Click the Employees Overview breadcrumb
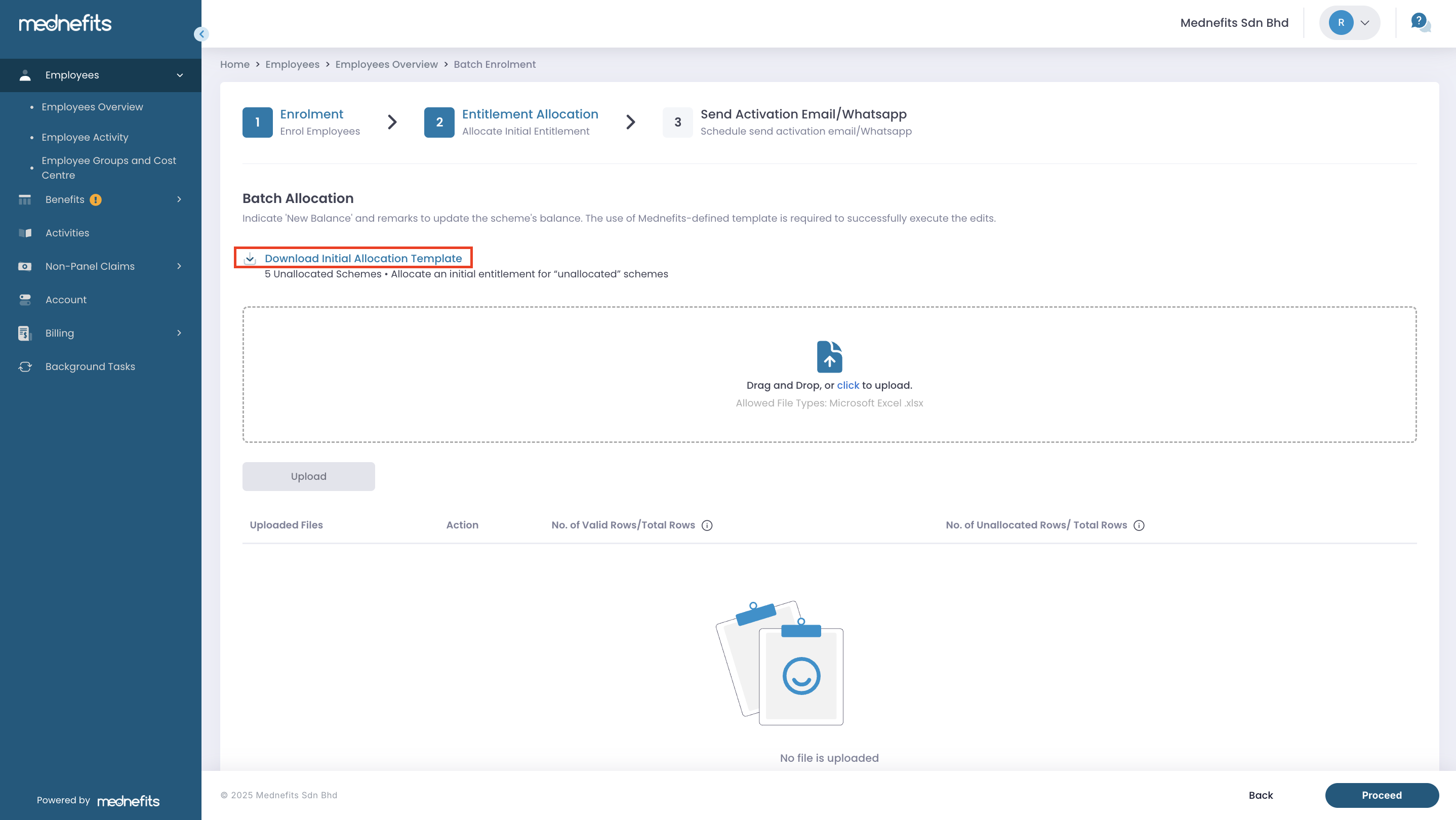This screenshot has width=1456, height=820. [386, 64]
